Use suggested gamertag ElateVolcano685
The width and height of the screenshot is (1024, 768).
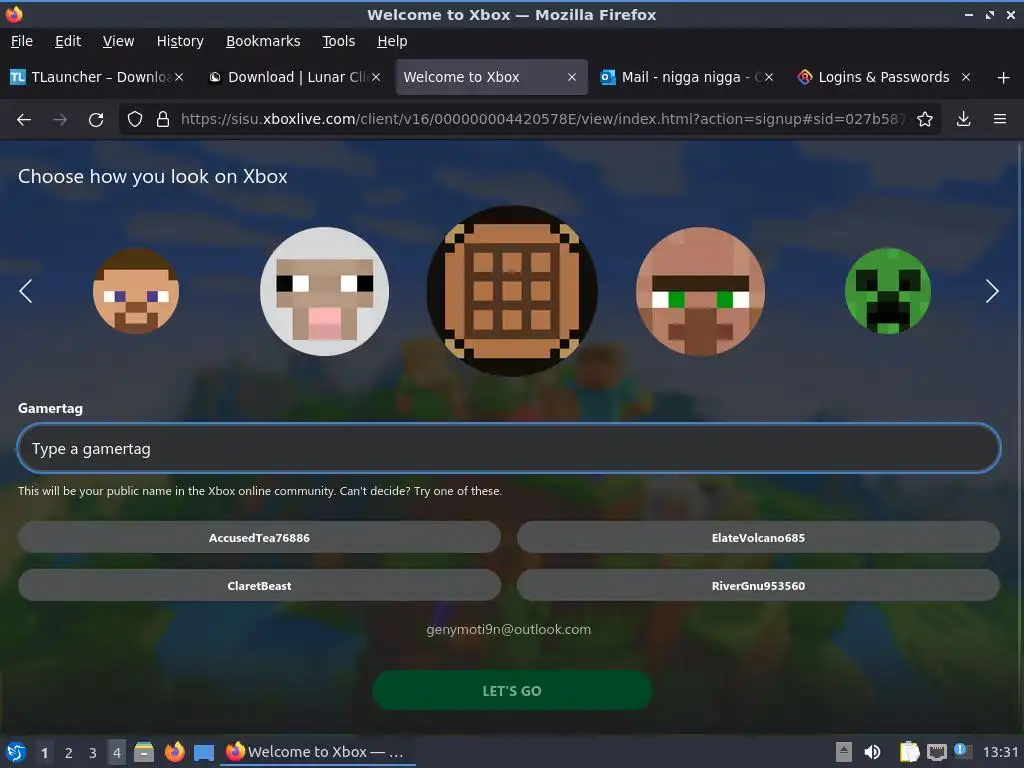(x=758, y=537)
